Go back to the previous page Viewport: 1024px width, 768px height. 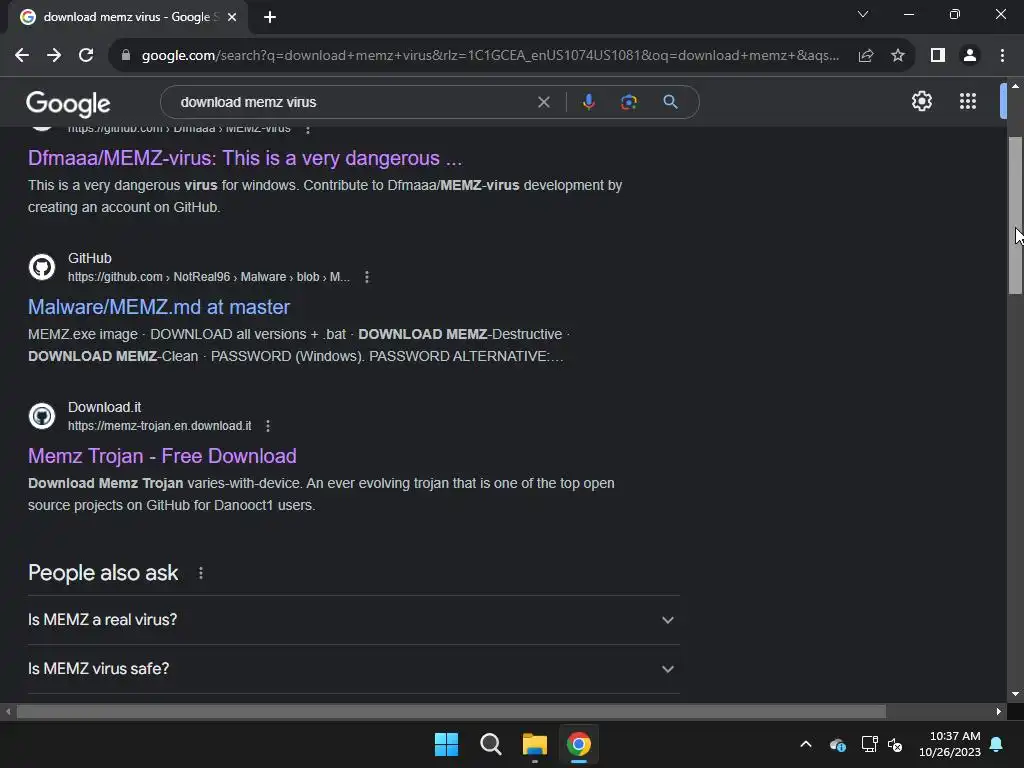click(x=22, y=56)
